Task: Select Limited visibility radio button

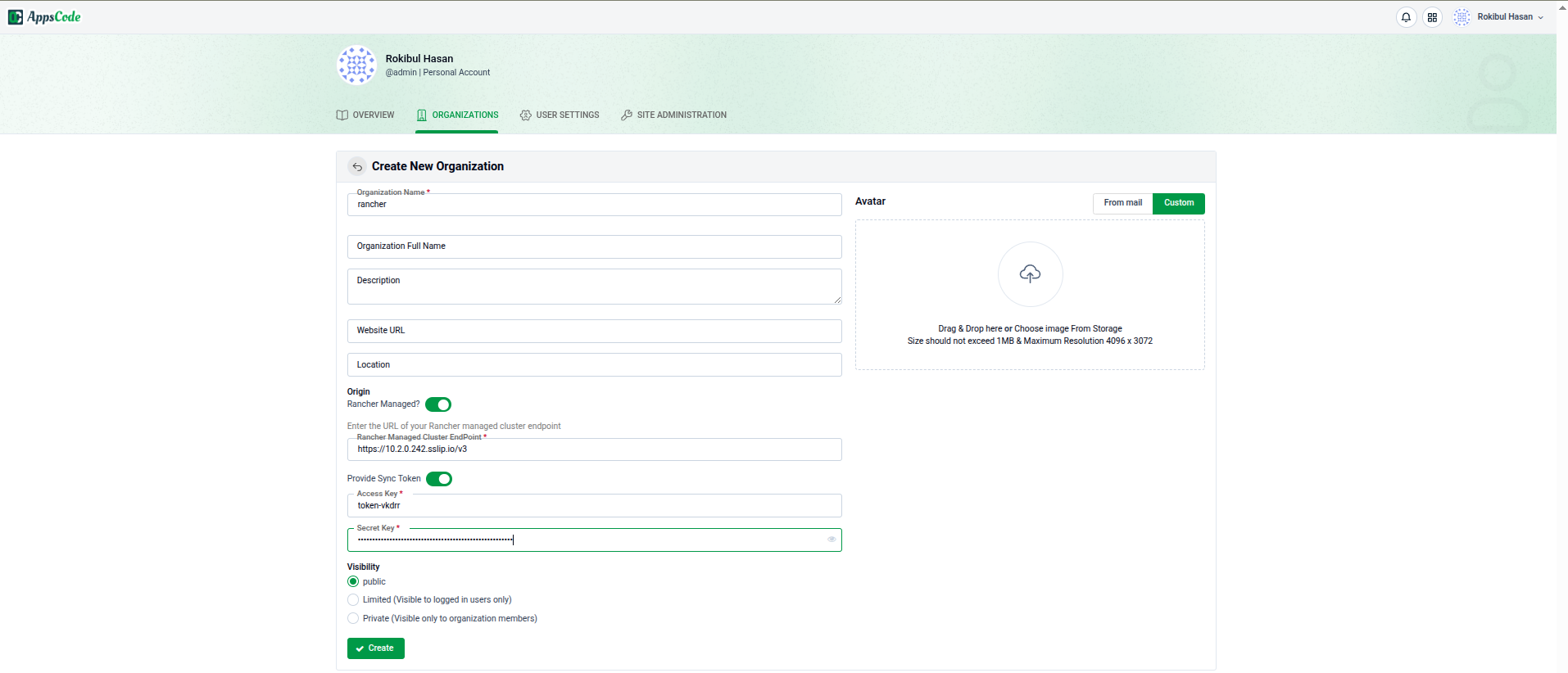Action: (x=353, y=600)
